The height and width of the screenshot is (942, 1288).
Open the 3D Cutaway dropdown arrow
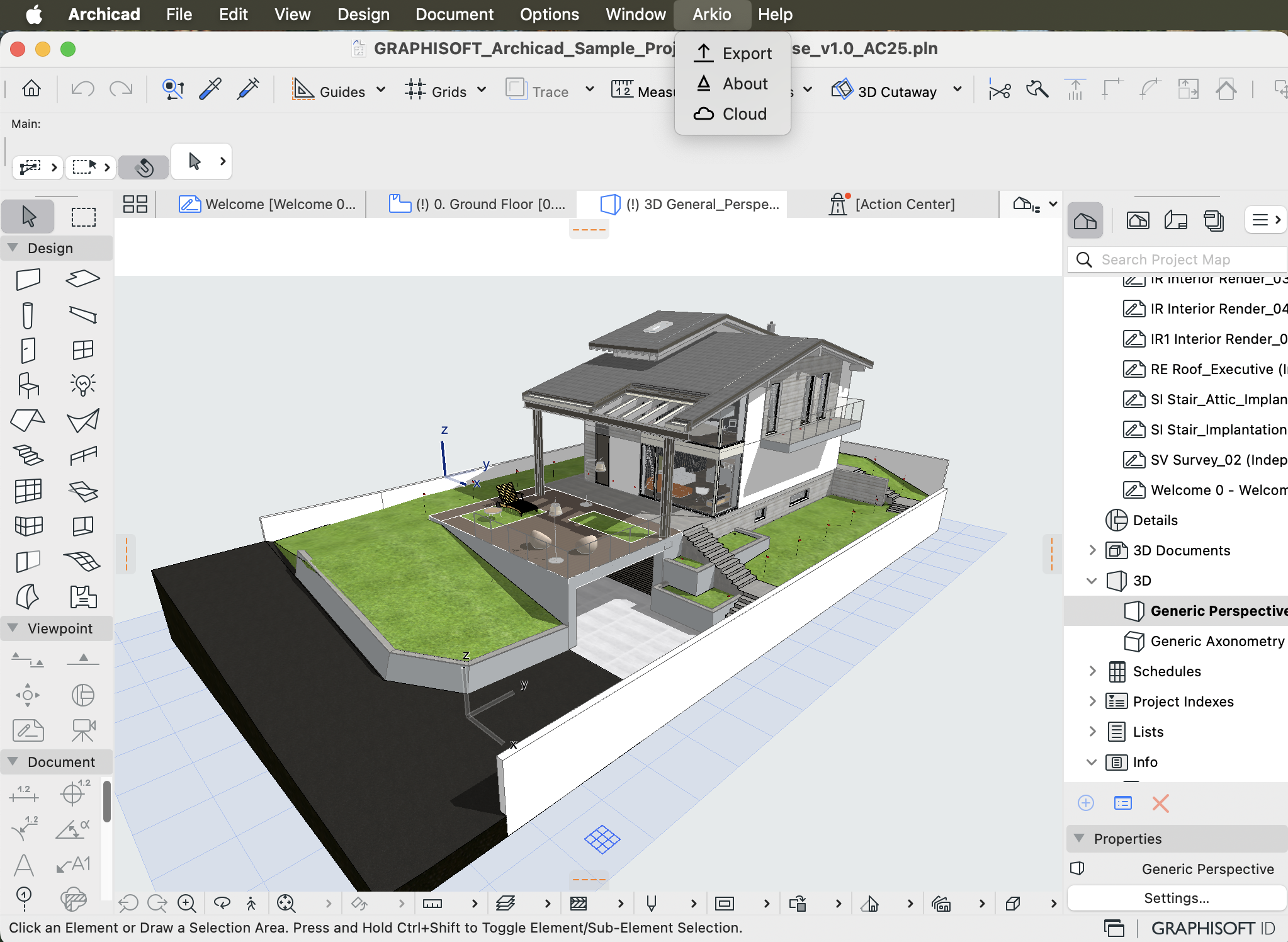[x=957, y=91]
